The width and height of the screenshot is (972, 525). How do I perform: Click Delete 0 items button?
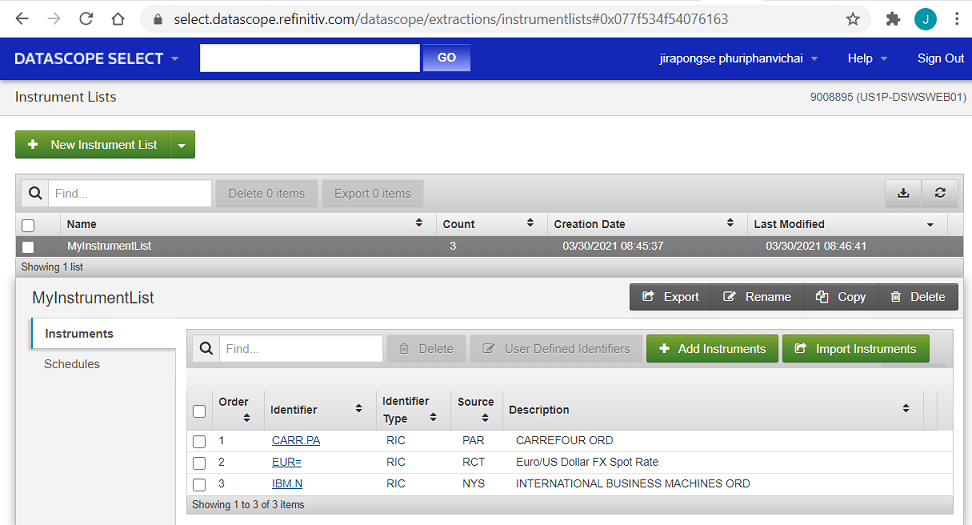click(267, 193)
